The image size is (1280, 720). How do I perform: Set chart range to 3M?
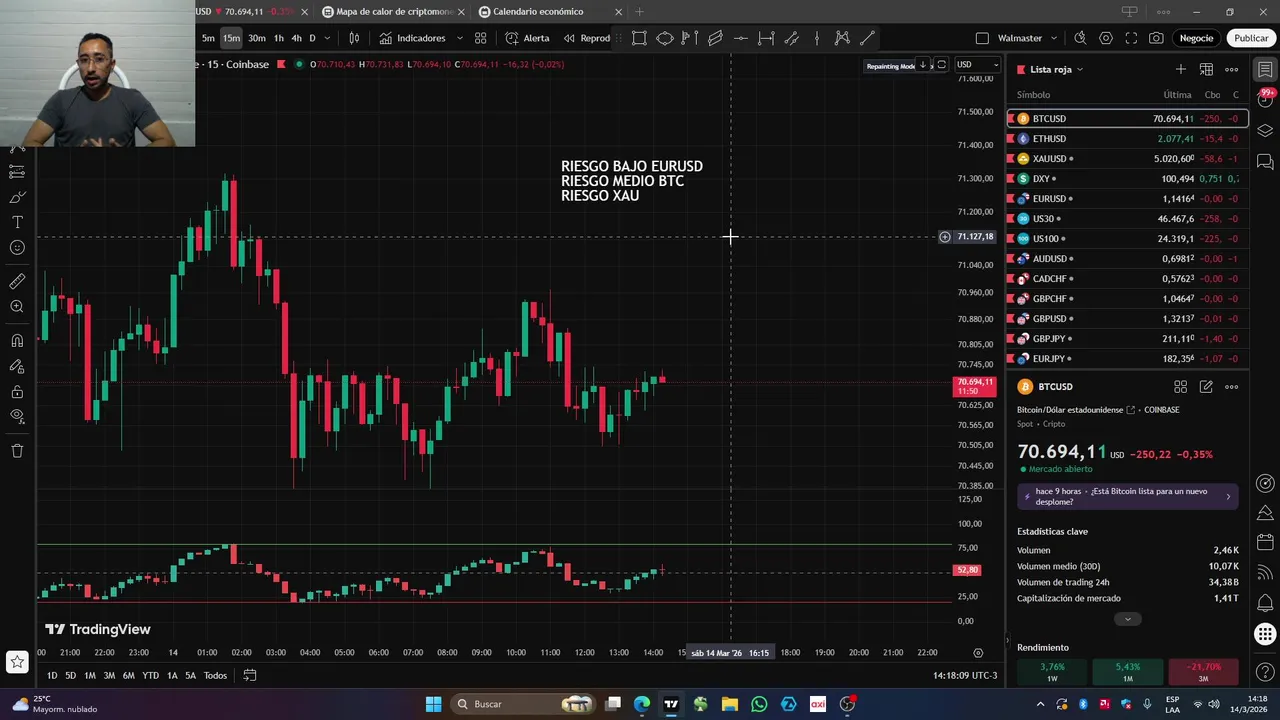(109, 675)
